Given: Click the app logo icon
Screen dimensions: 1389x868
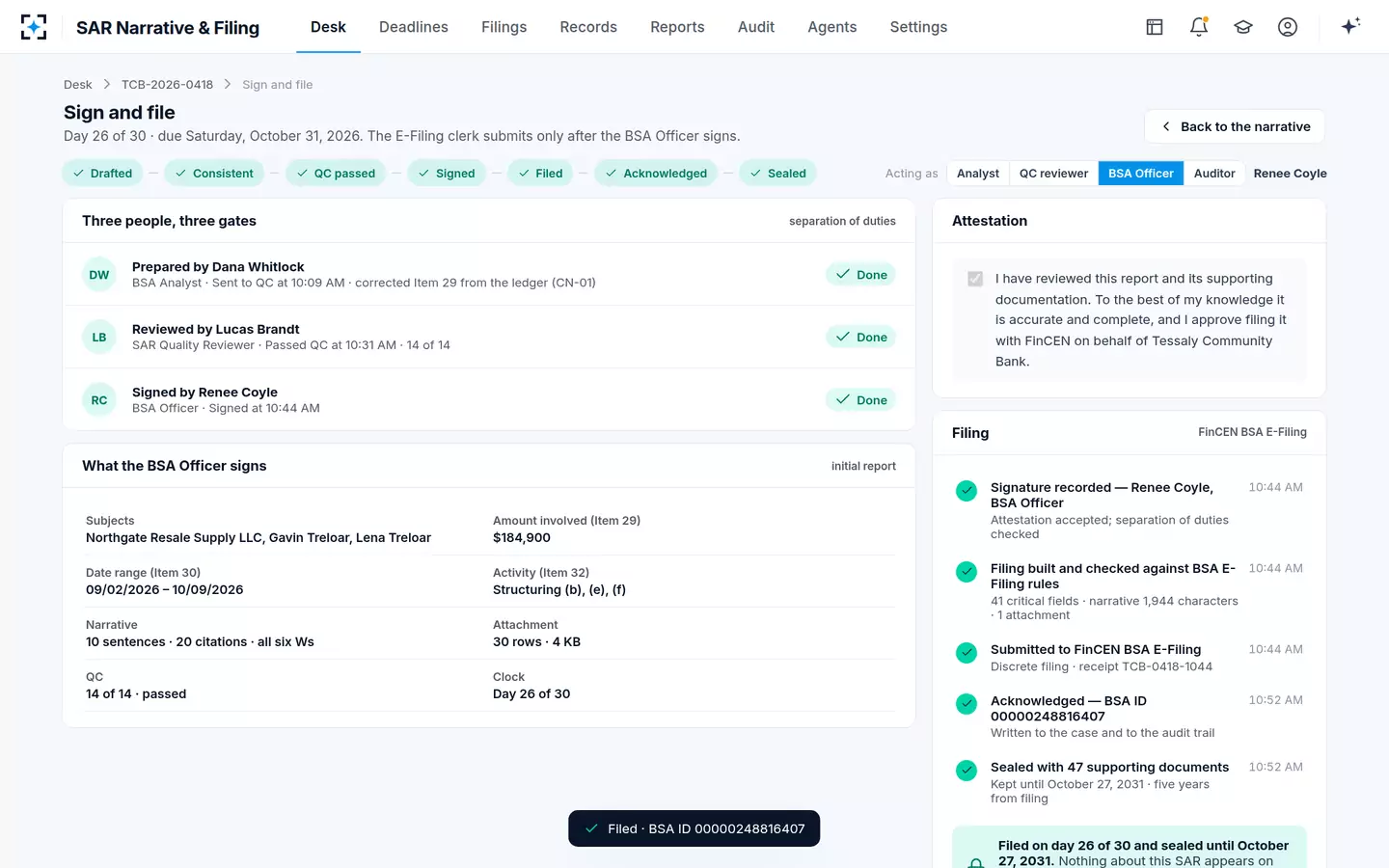Looking at the screenshot, I should (34, 27).
